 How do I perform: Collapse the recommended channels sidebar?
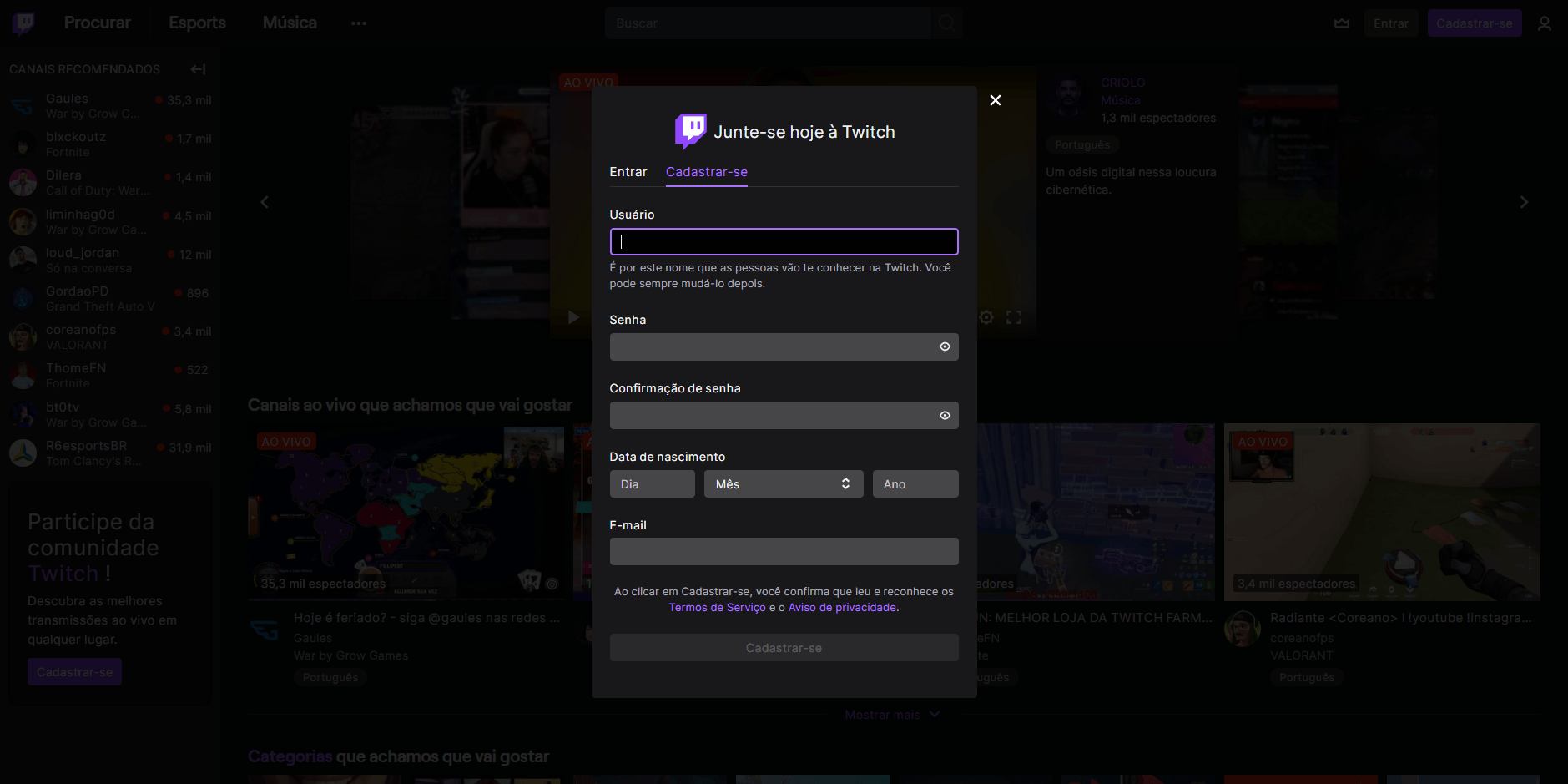click(198, 69)
